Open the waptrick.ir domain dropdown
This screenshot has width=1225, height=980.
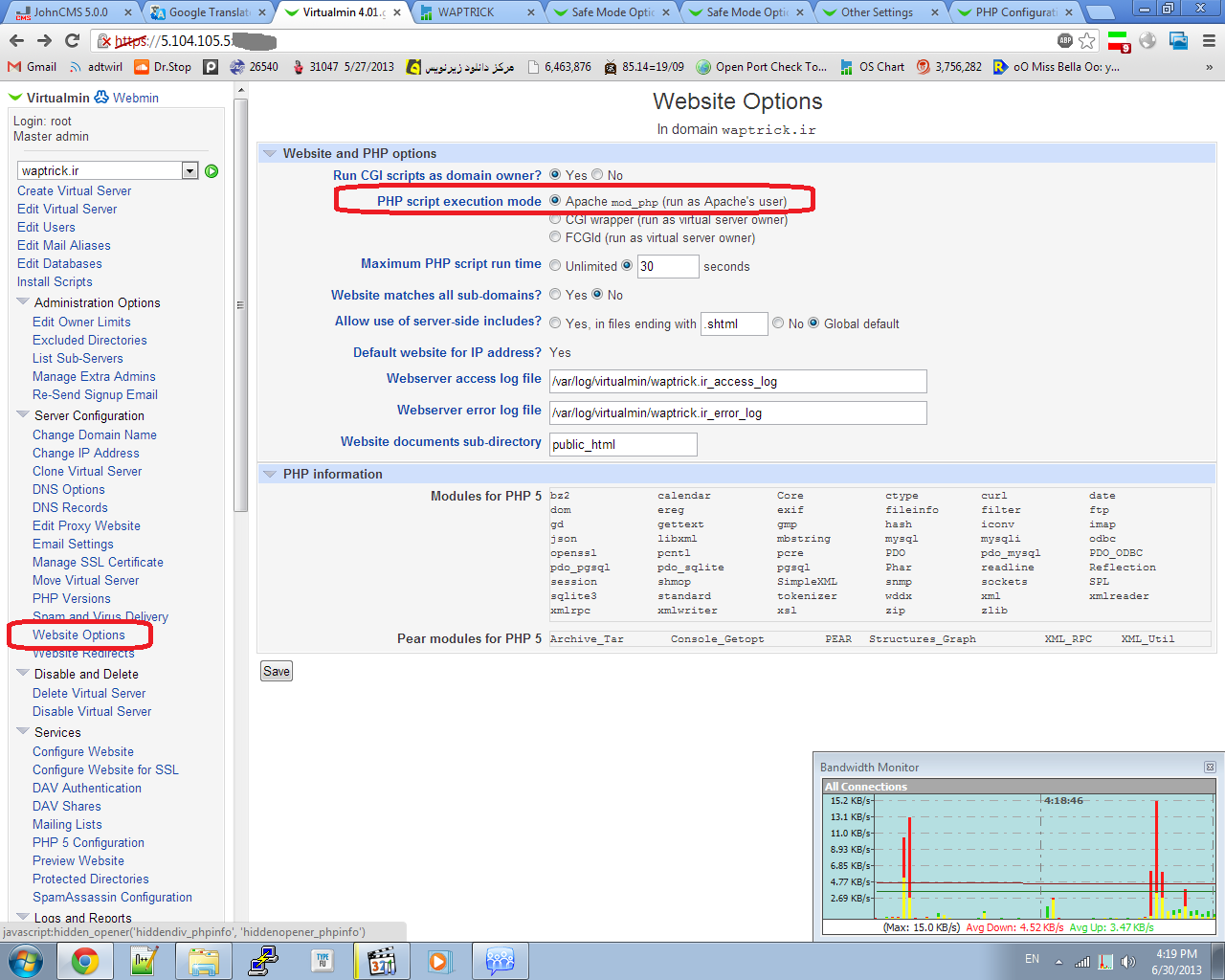click(189, 171)
